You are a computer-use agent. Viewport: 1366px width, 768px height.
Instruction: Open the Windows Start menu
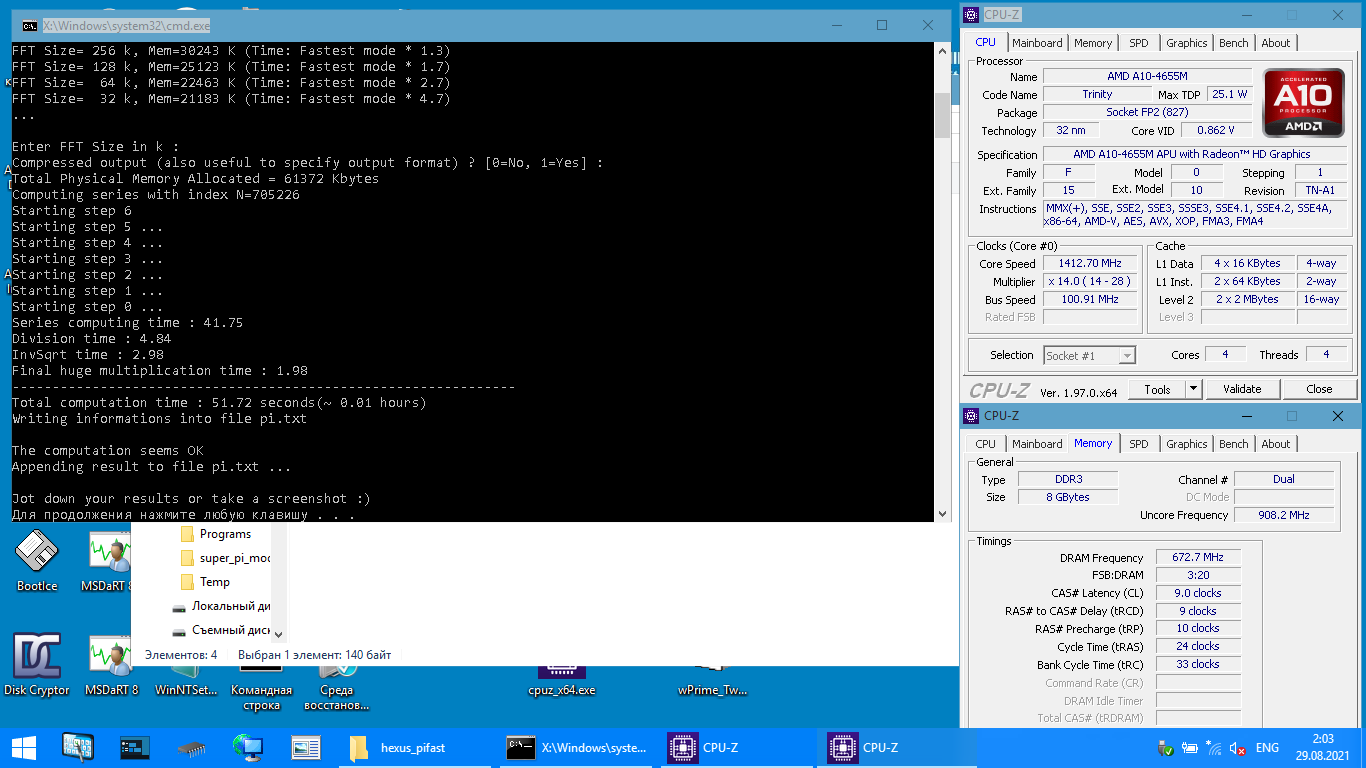click(x=23, y=747)
